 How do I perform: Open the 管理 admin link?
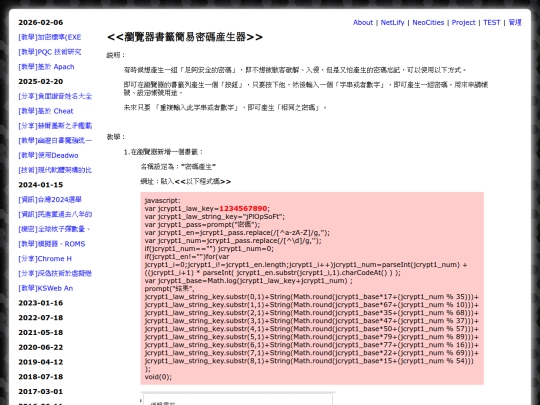pos(515,22)
